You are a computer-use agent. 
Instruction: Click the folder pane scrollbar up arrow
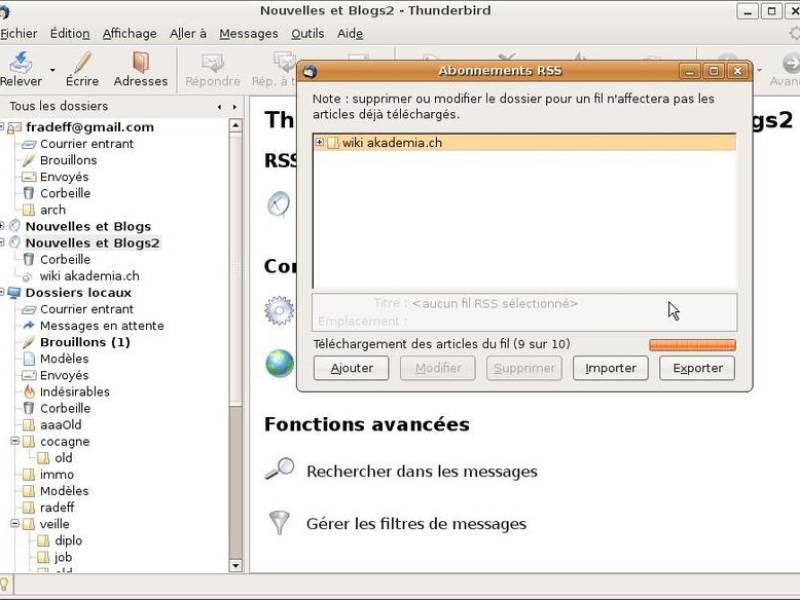click(x=235, y=126)
